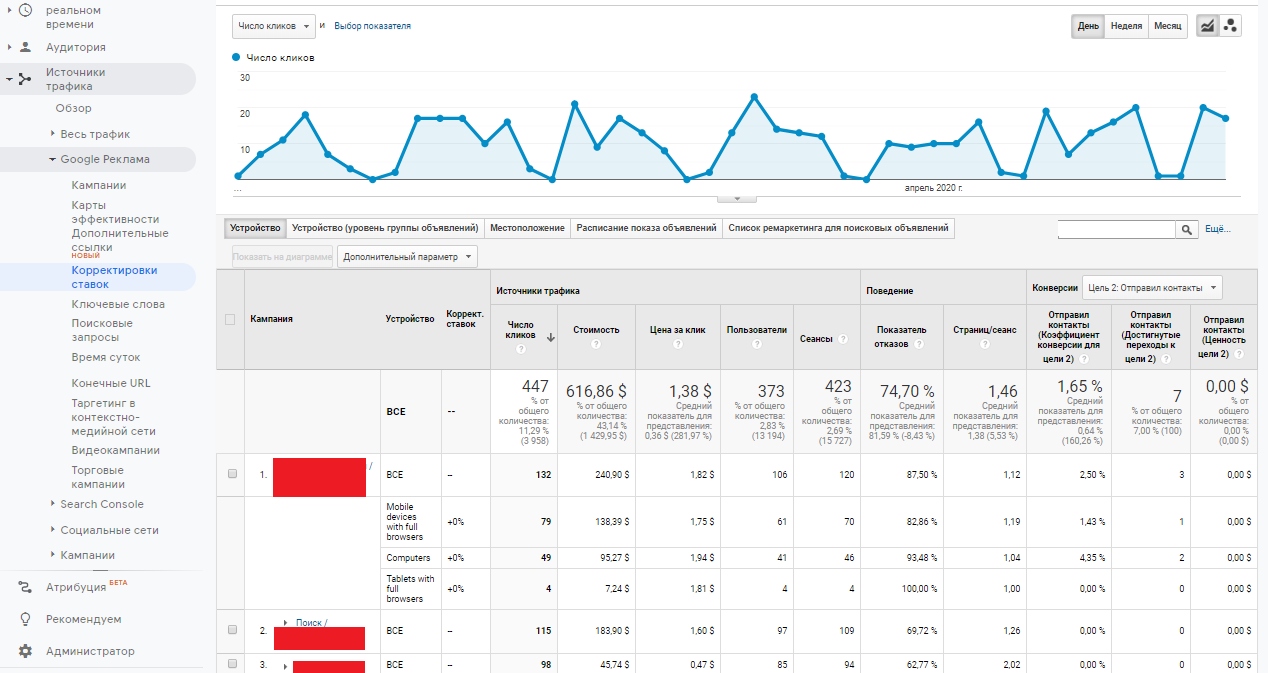Open help icon for Страниц/сеанс
1268x673 pixels.
(985, 344)
